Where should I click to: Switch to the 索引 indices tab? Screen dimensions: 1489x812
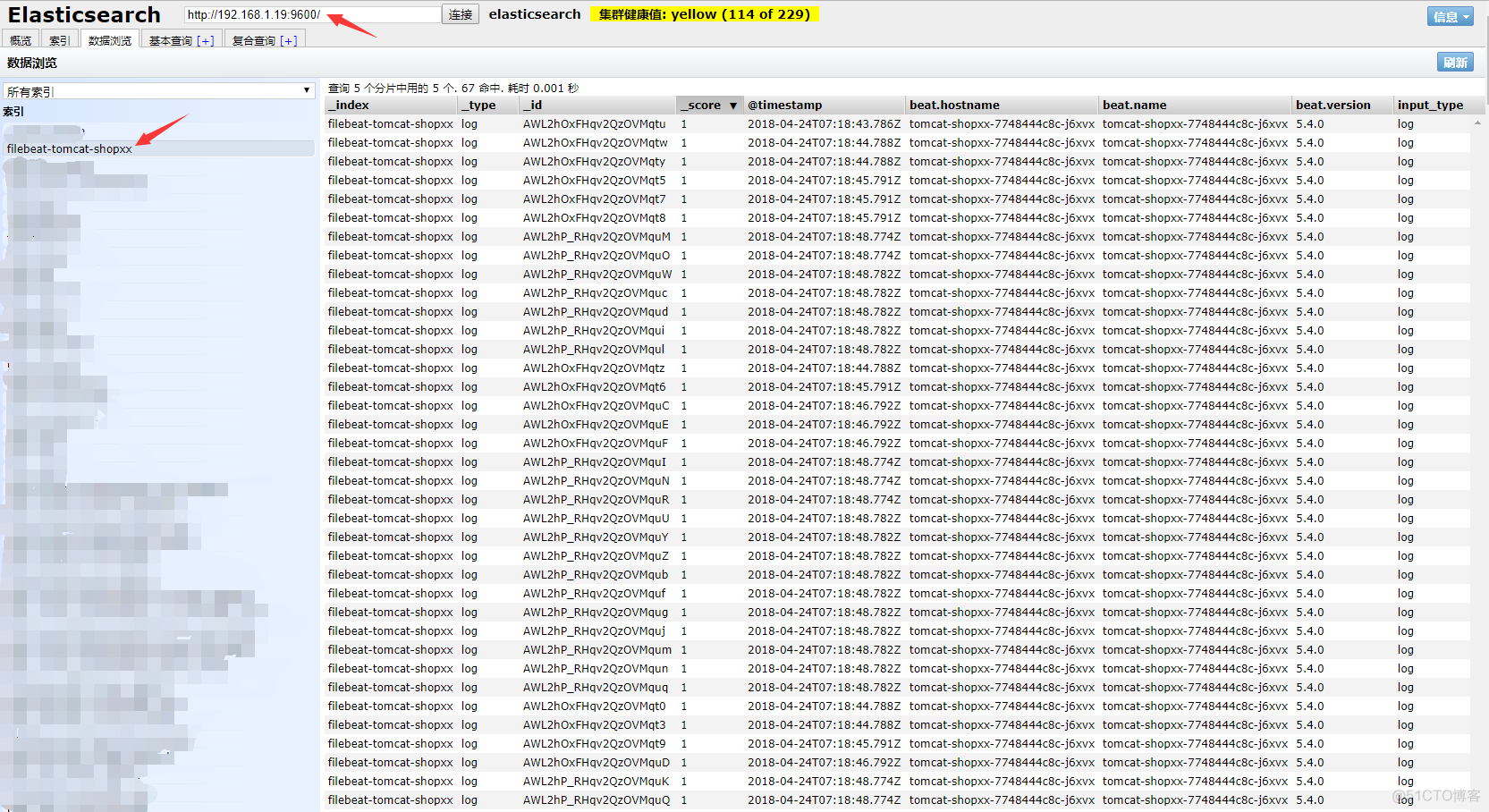point(59,40)
